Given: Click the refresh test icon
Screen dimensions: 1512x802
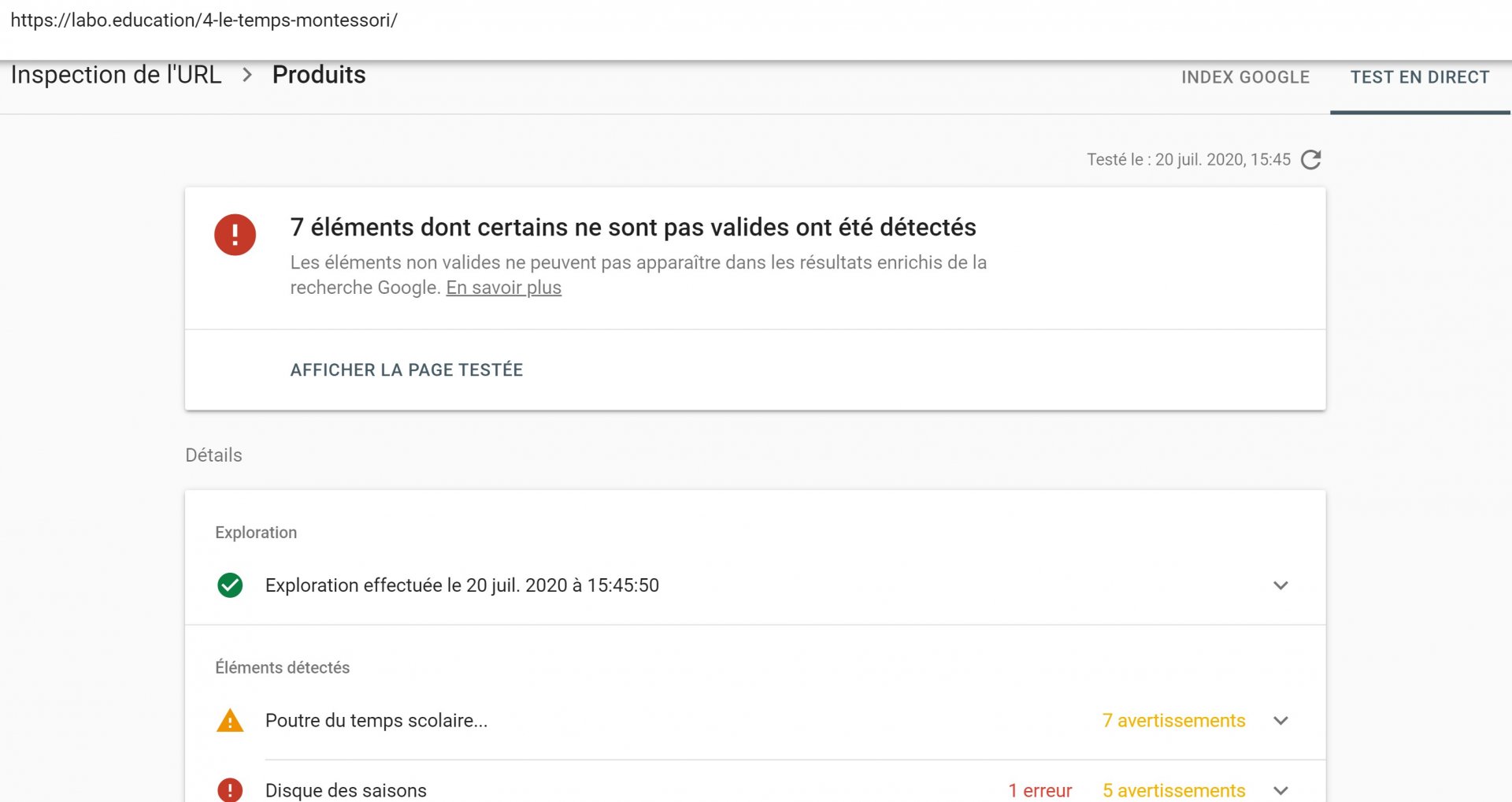Looking at the screenshot, I should (x=1310, y=160).
